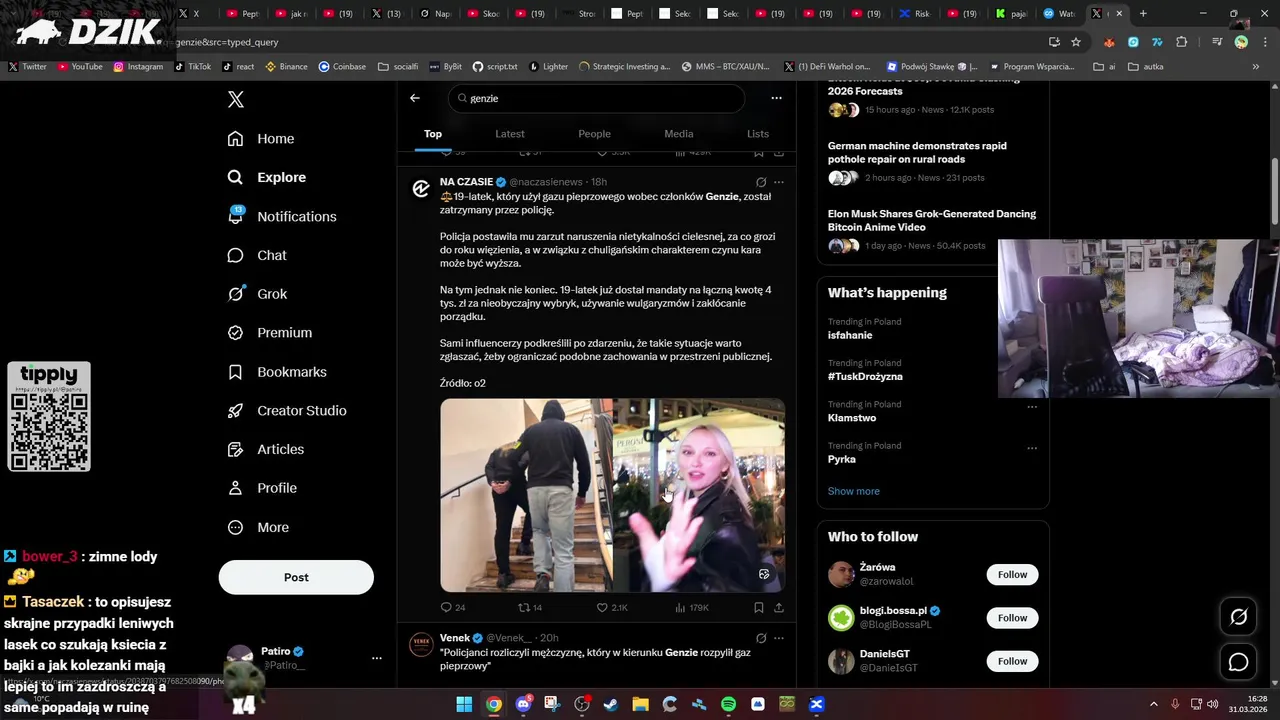Viewport: 1280px width, 720px height.
Task: Open options for Kłamstwo trend
Action: (x=1032, y=407)
